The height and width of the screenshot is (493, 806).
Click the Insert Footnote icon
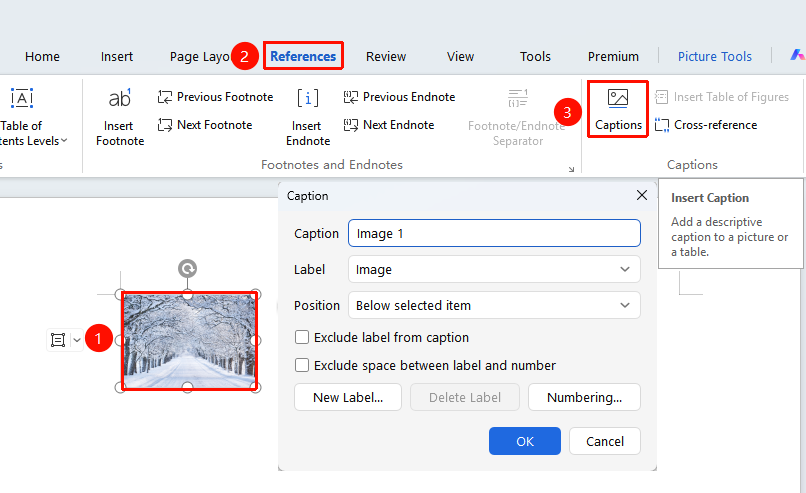[x=120, y=98]
